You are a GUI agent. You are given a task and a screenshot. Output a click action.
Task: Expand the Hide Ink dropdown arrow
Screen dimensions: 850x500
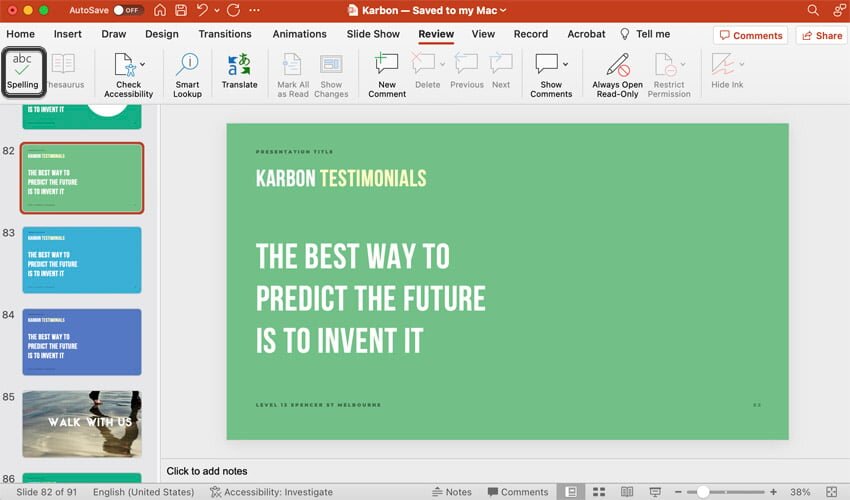pyautogui.click(x=743, y=64)
